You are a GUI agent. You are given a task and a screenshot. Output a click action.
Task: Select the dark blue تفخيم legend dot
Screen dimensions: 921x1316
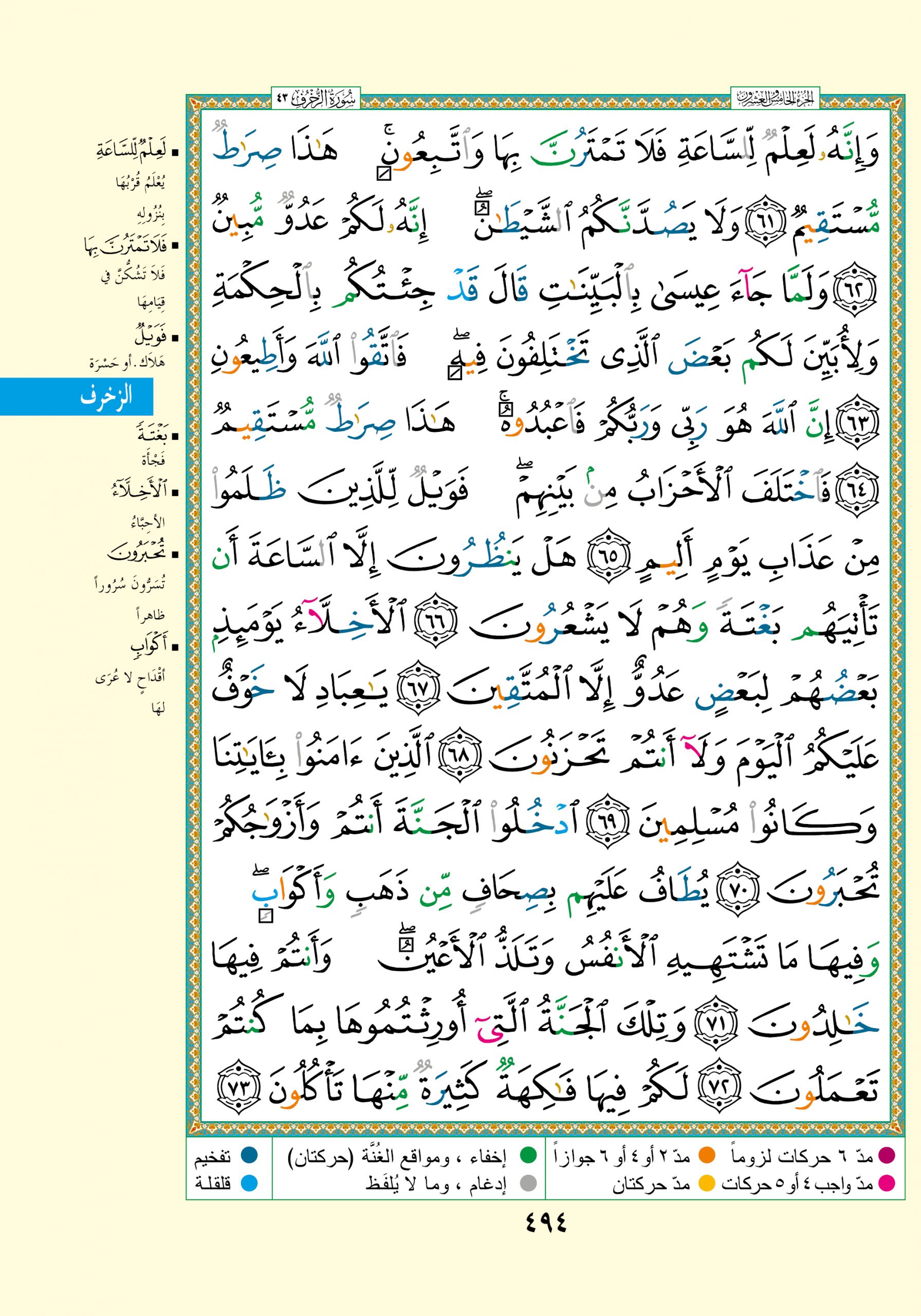[x=250, y=1156]
